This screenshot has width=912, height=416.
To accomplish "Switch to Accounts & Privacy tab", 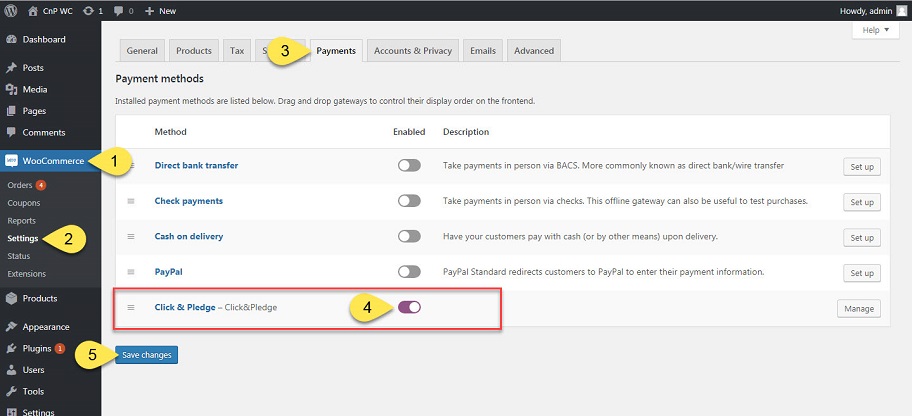I will point(413,51).
